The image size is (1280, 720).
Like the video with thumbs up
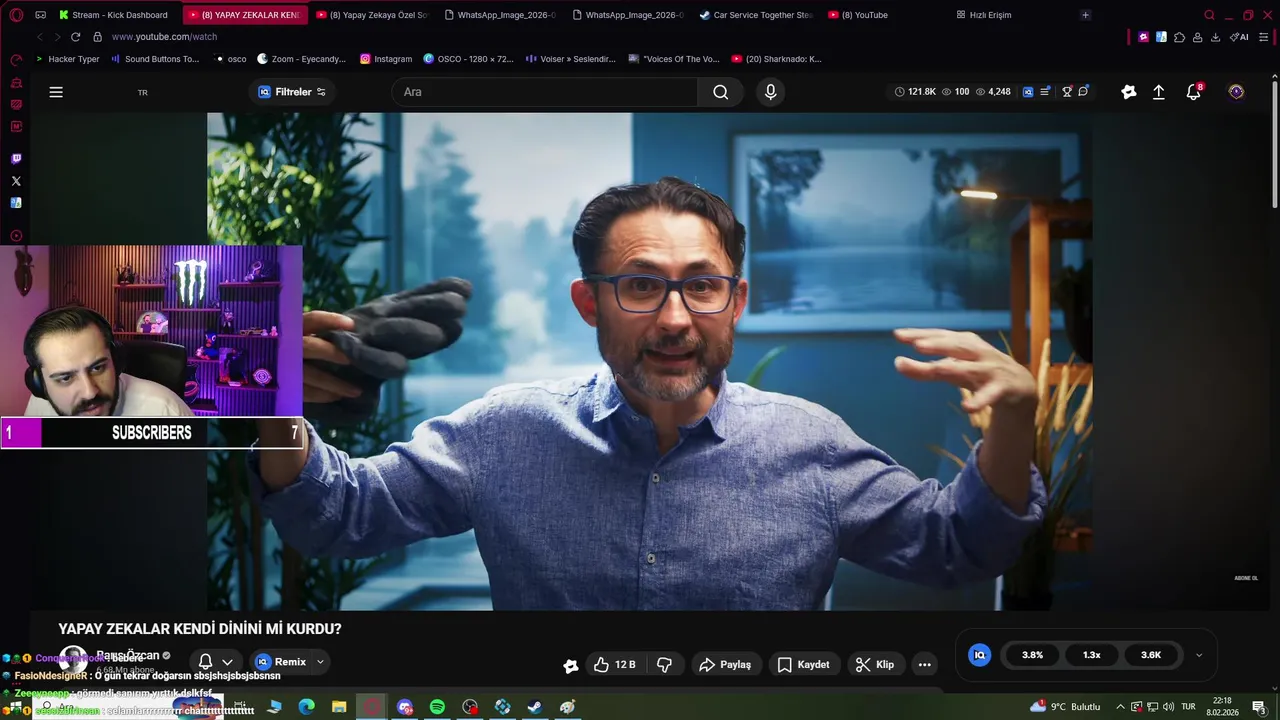[x=614, y=664]
